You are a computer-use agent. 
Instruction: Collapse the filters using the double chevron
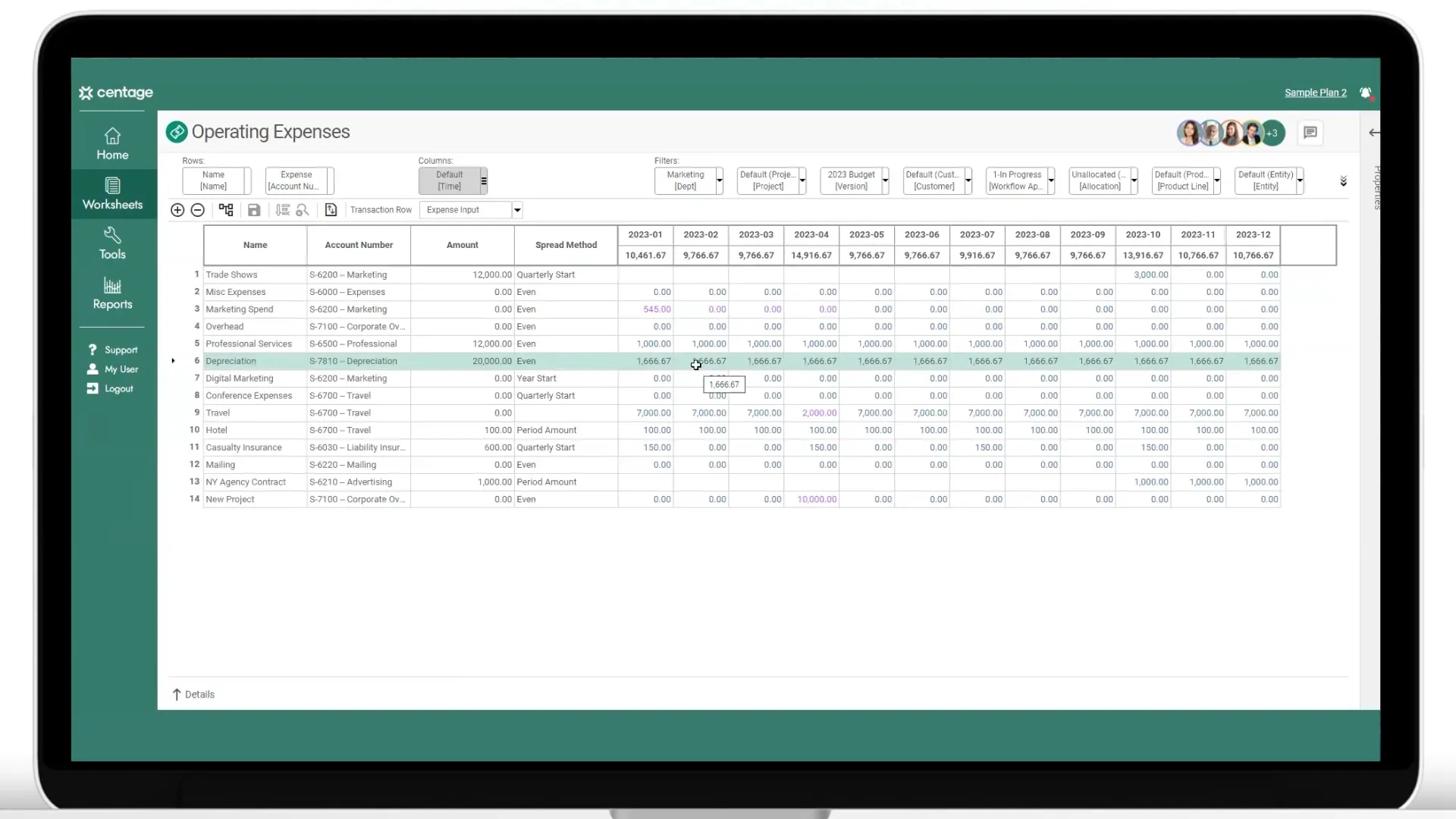click(1343, 181)
